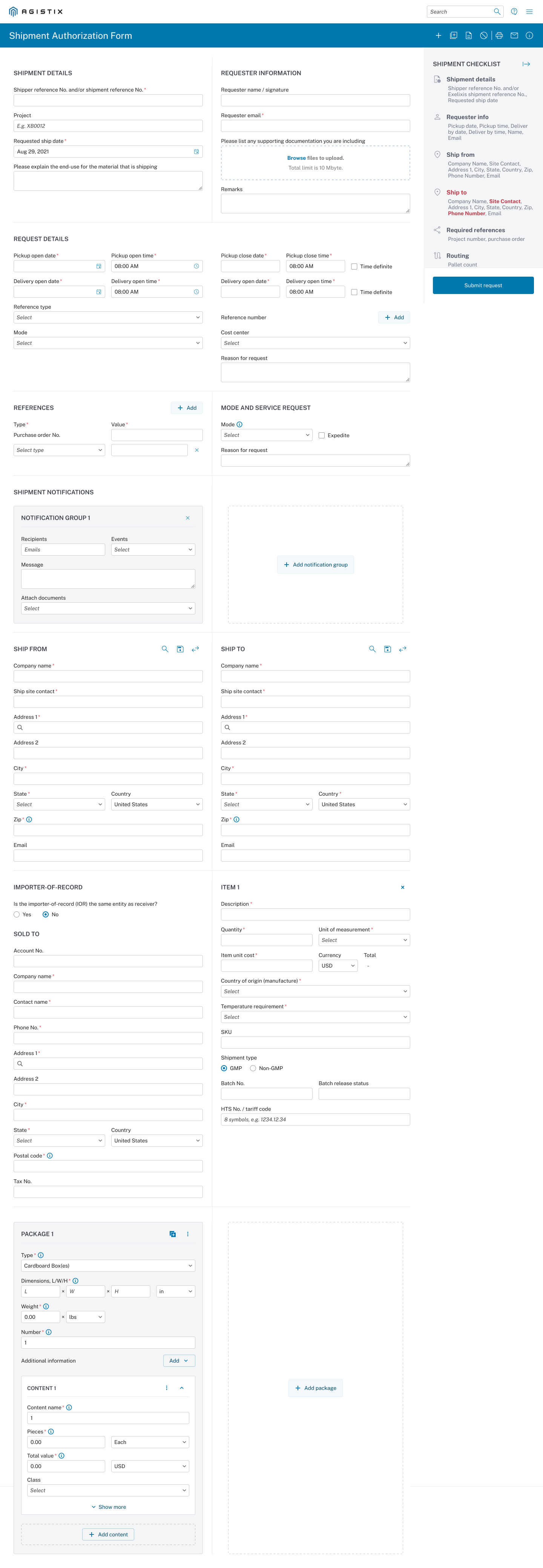Viewport: 543px width, 1568px height.
Task: Go to Ship to in checklist
Action: click(x=456, y=192)
